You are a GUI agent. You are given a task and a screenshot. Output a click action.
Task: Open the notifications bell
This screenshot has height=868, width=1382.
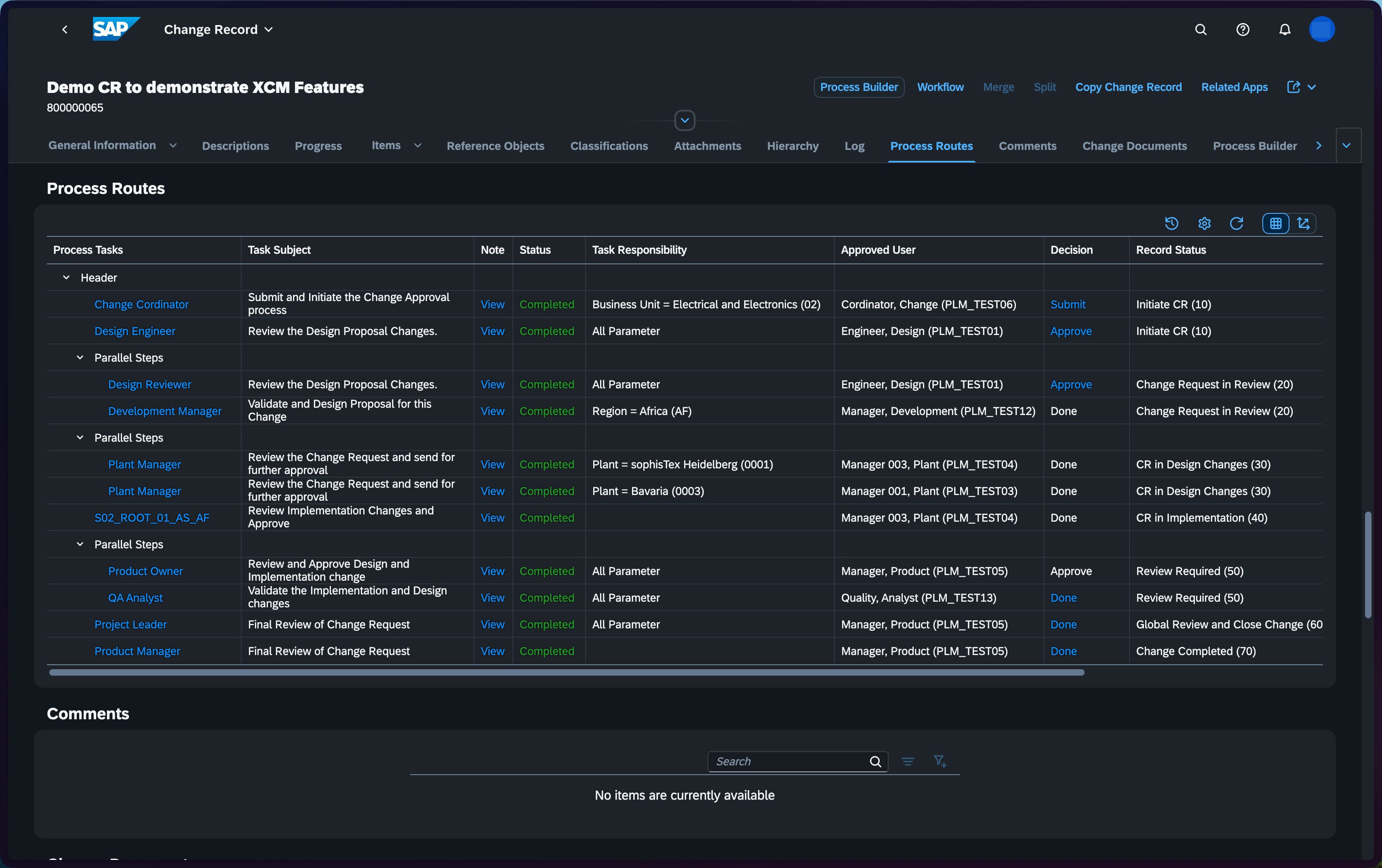(1285, 29)
